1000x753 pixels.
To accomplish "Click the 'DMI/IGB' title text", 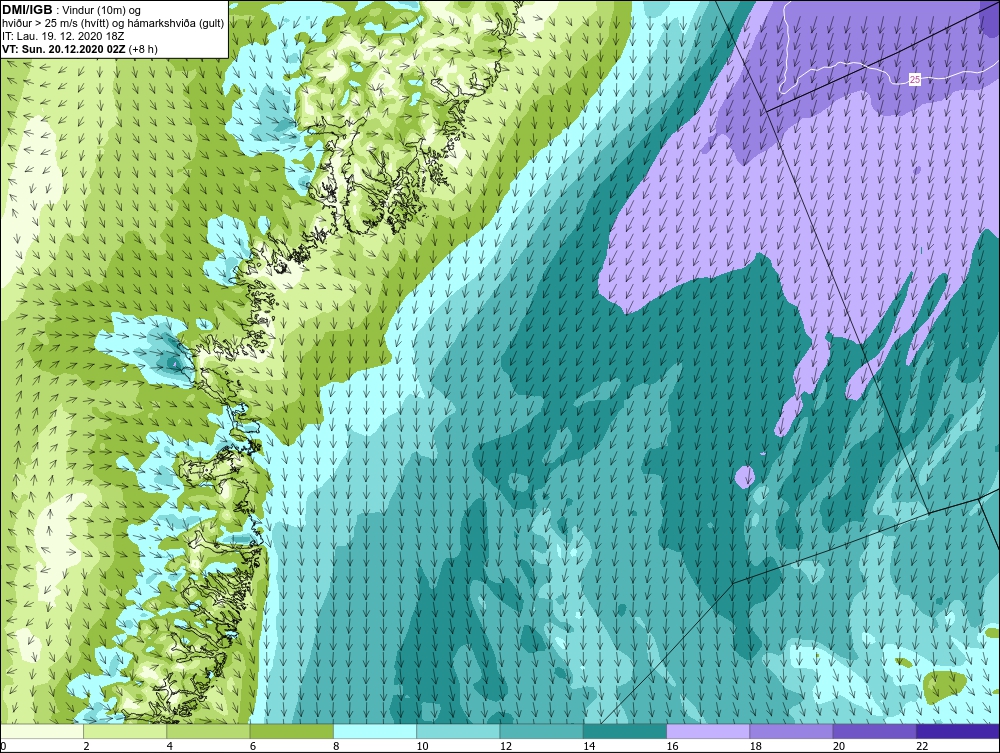I will tap(27, 10).
